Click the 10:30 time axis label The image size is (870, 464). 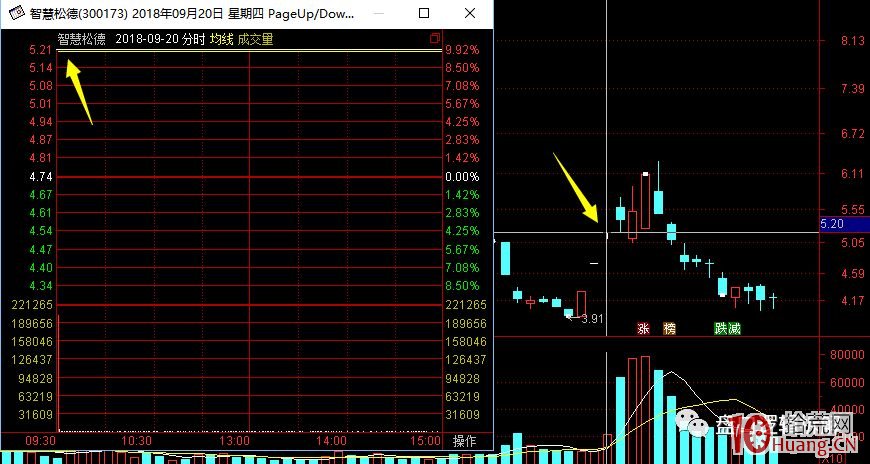(x=136, y=441)
